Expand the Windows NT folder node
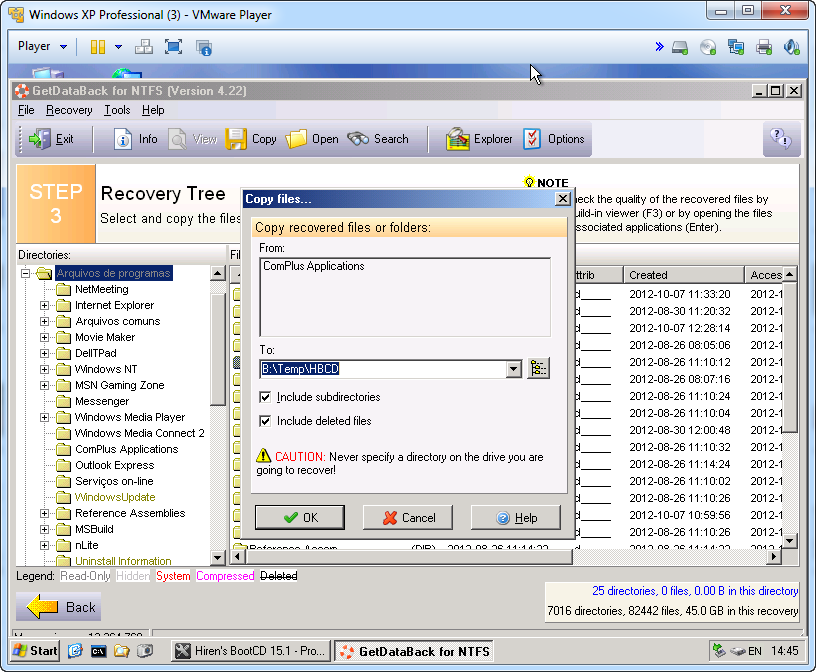 (x=44, y=370)
